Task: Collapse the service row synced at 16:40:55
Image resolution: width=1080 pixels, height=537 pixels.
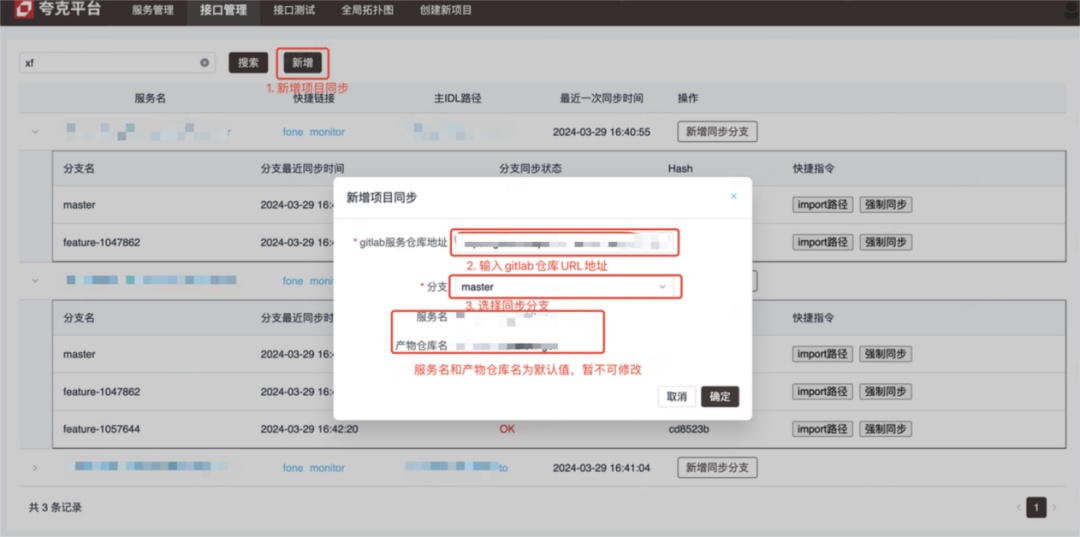Action: tap(35, 131)
